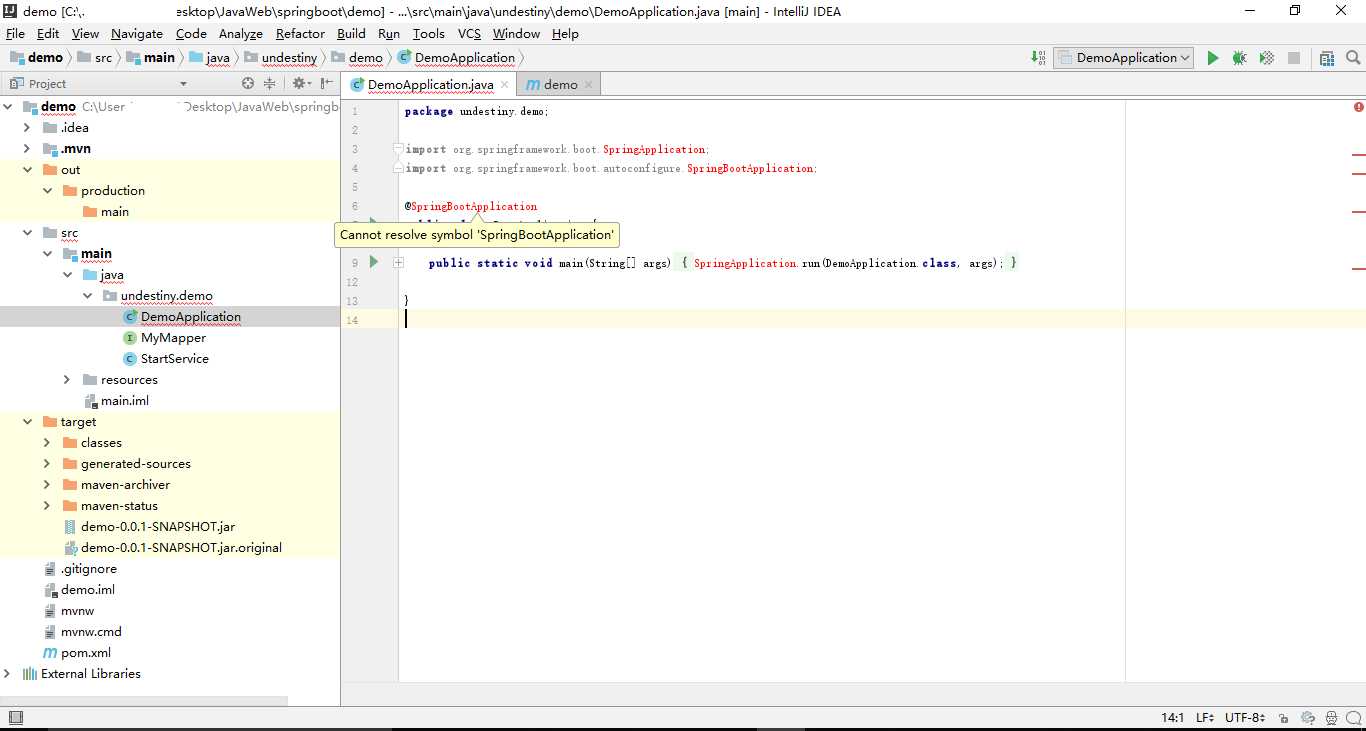Select demo-0.0.1-SNAPSHOT.jar.original file
This screenshot has width=1366, height=731.
[181, 548]
